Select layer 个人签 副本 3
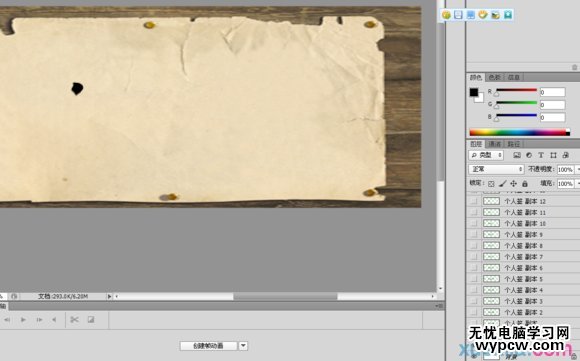The image size is (580, 361). (523, 301)
